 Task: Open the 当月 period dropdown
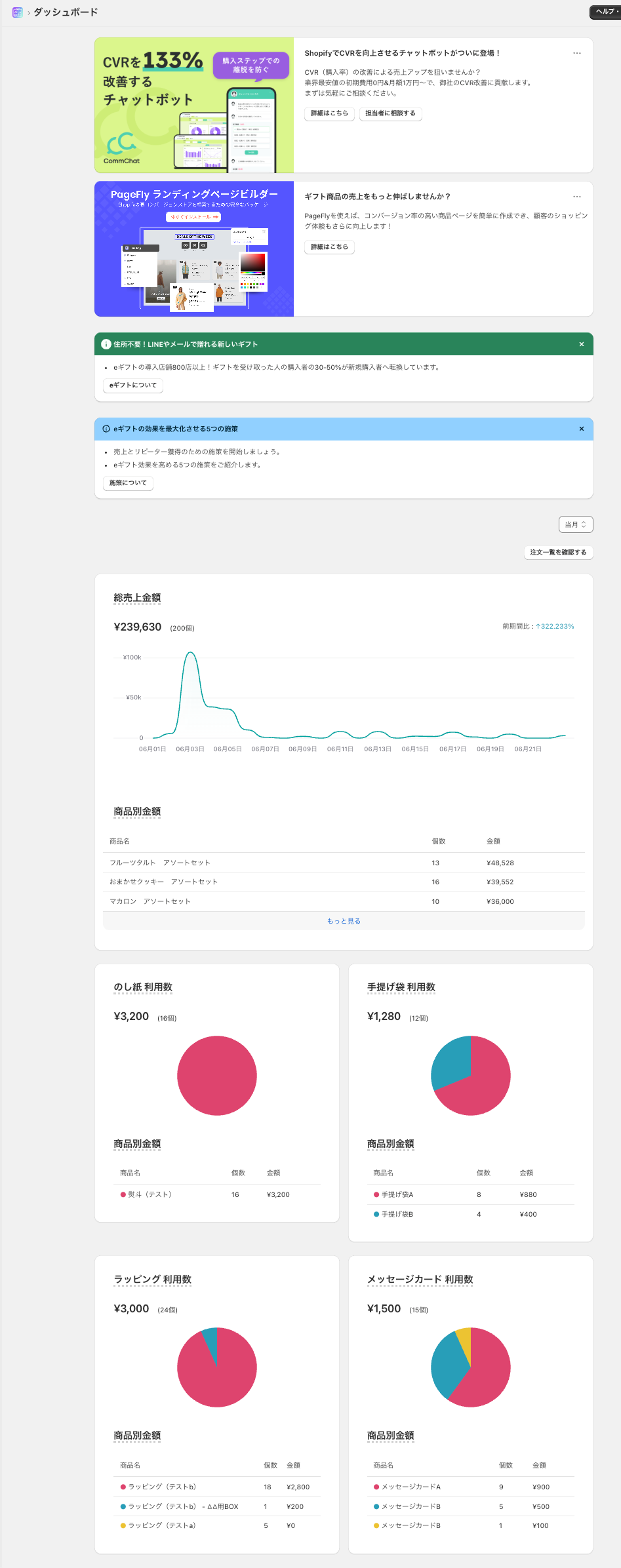pos(576,524)
